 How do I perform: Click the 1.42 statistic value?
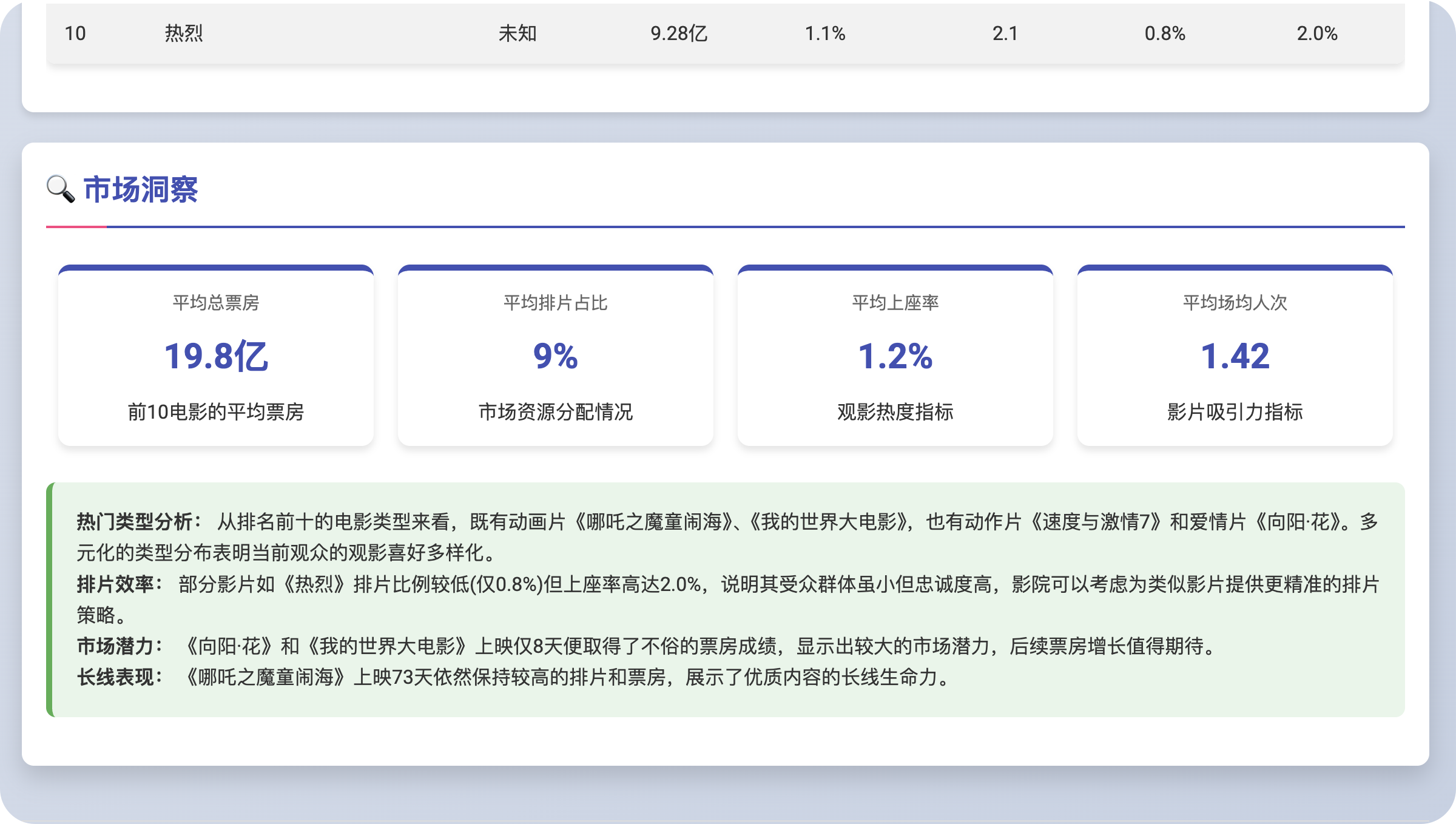click(1235, 356)
